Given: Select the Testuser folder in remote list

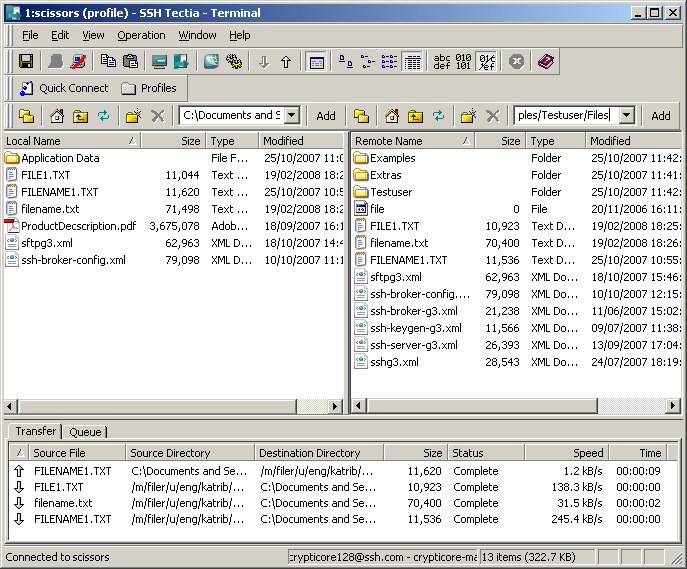Looking at the screenshot, I should tap(391, 192).
